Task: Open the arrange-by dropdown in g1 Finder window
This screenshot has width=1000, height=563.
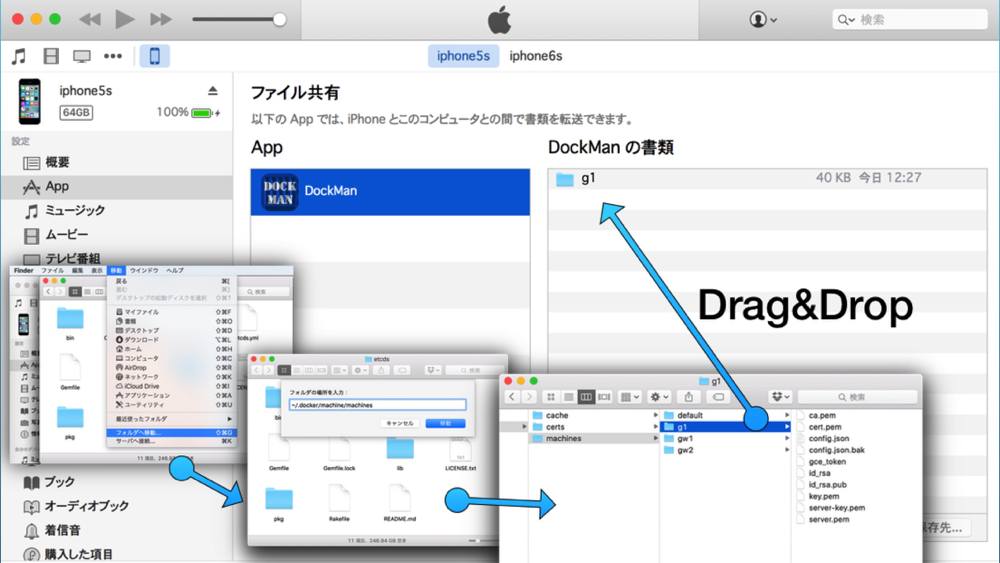Action: tap(629, 397)
